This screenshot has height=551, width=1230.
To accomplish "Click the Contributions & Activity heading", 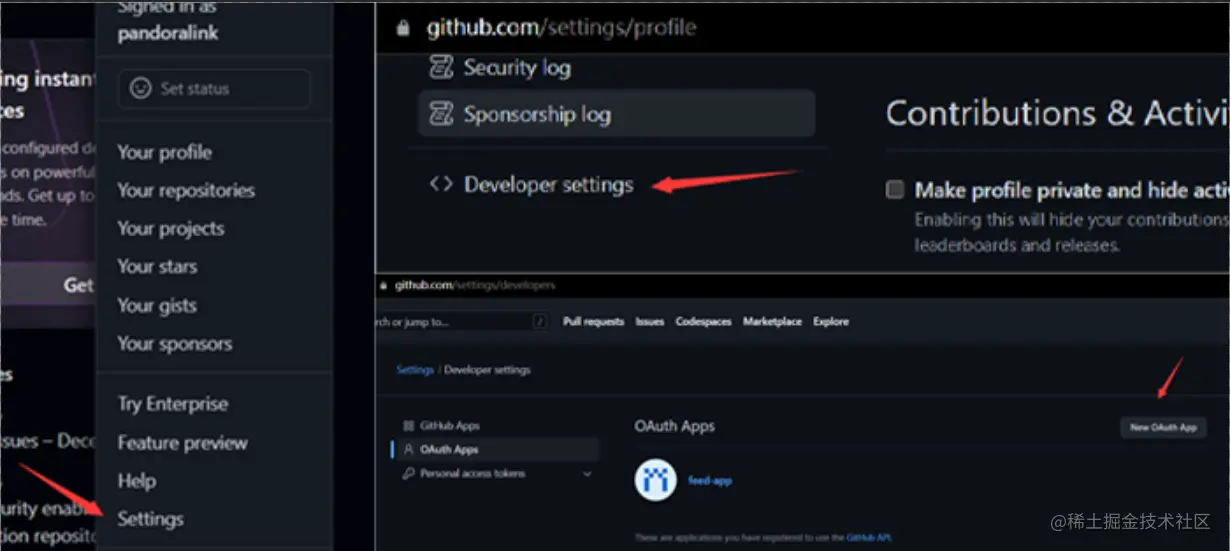I will pyautogui.click(x=1057, y=113).
